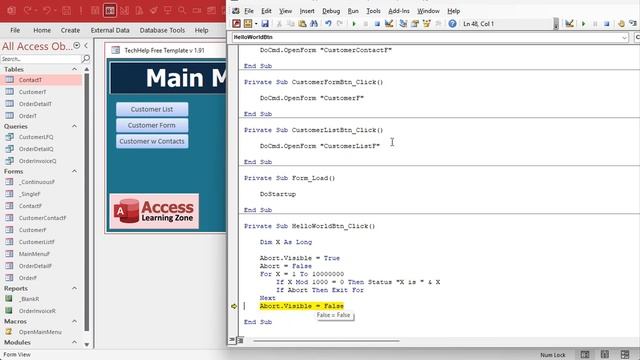The width and height of the screenshot is (640, 360).
Task: Toggle Design Mode icon in the Standard toolbar
Action: pyautogui.click(x=389, y=24)
